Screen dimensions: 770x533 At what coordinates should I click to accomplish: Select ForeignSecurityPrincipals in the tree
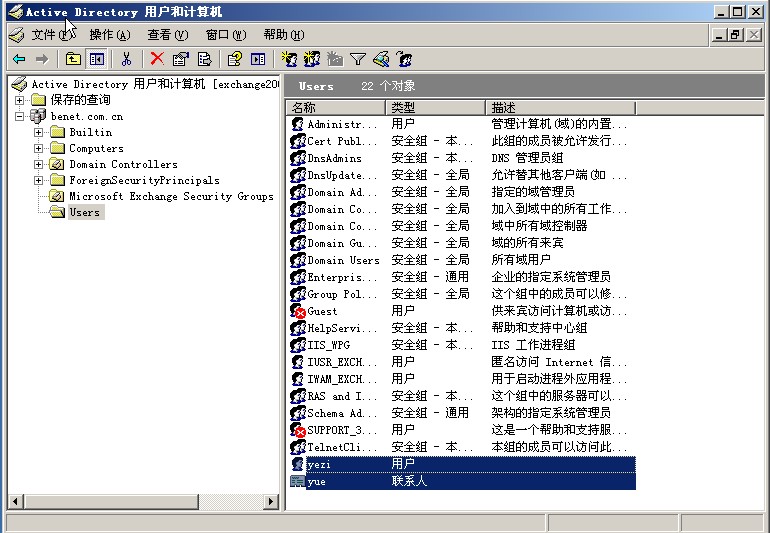pos(144,180)
